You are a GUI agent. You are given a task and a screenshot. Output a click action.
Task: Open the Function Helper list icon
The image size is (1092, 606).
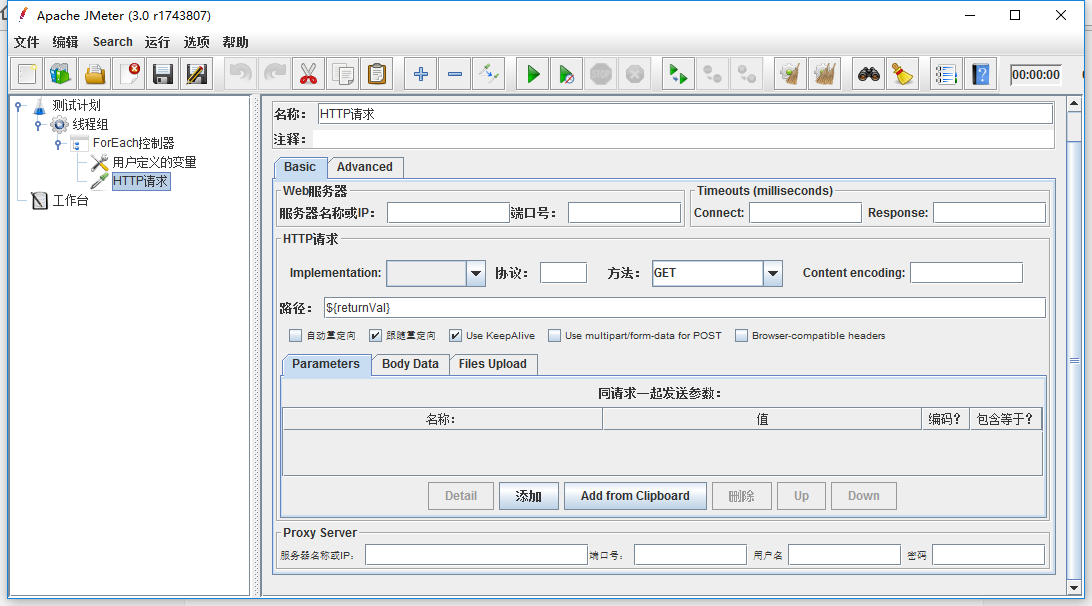pyautogui.click(x=946, y=74)
